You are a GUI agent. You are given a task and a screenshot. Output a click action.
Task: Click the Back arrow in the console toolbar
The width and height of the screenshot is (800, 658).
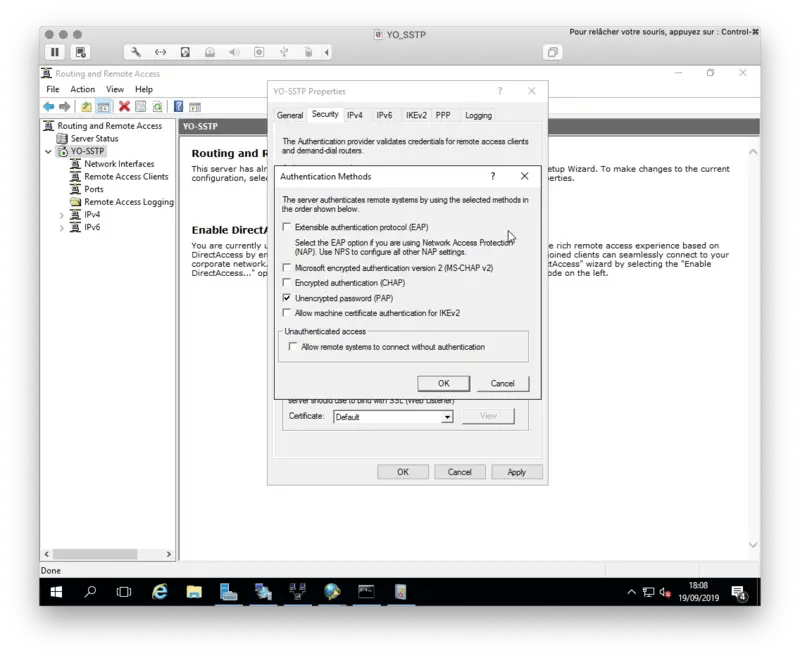point(48,107)
